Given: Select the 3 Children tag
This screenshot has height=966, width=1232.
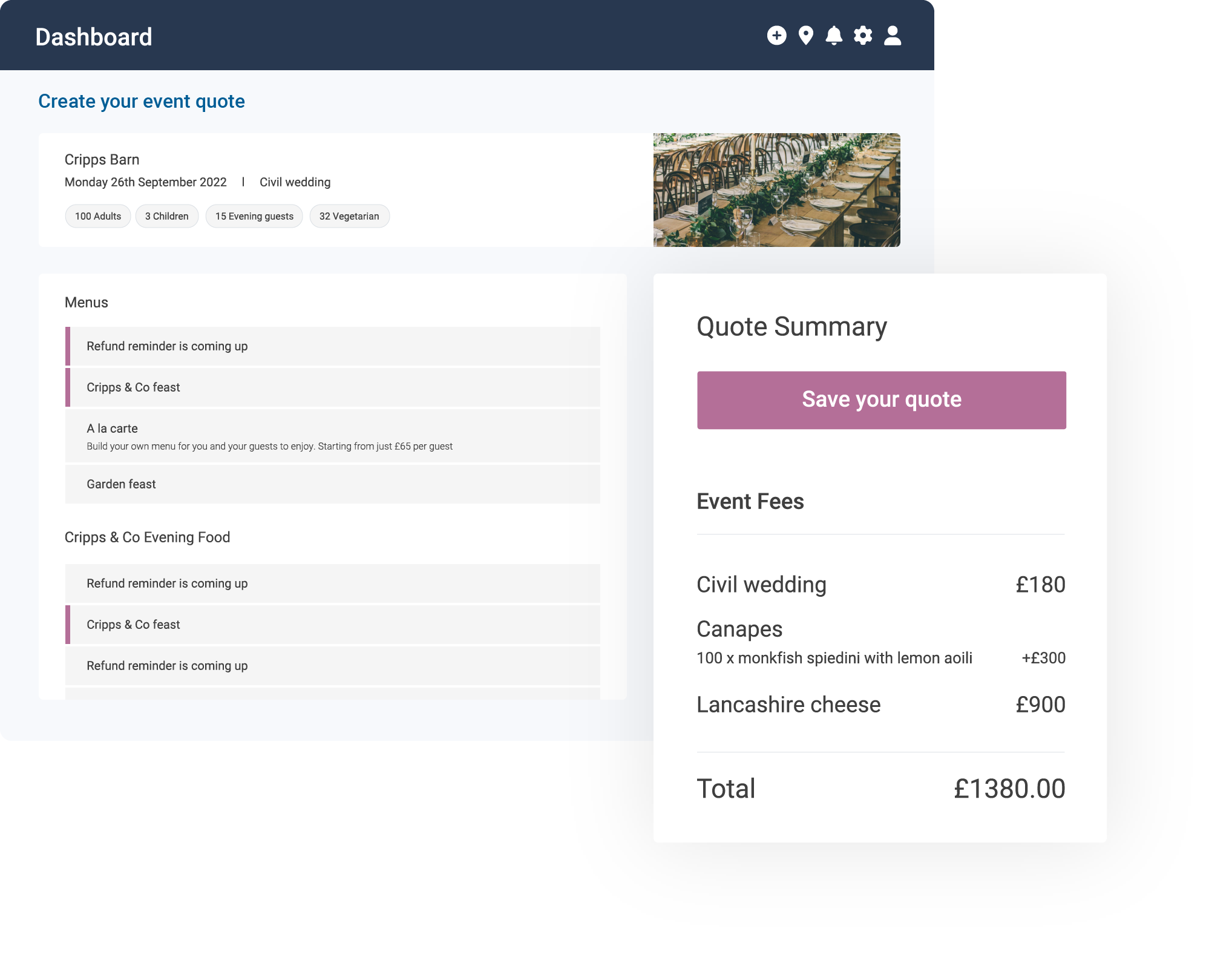Looking at the screenshot, I should click(167, 216).
